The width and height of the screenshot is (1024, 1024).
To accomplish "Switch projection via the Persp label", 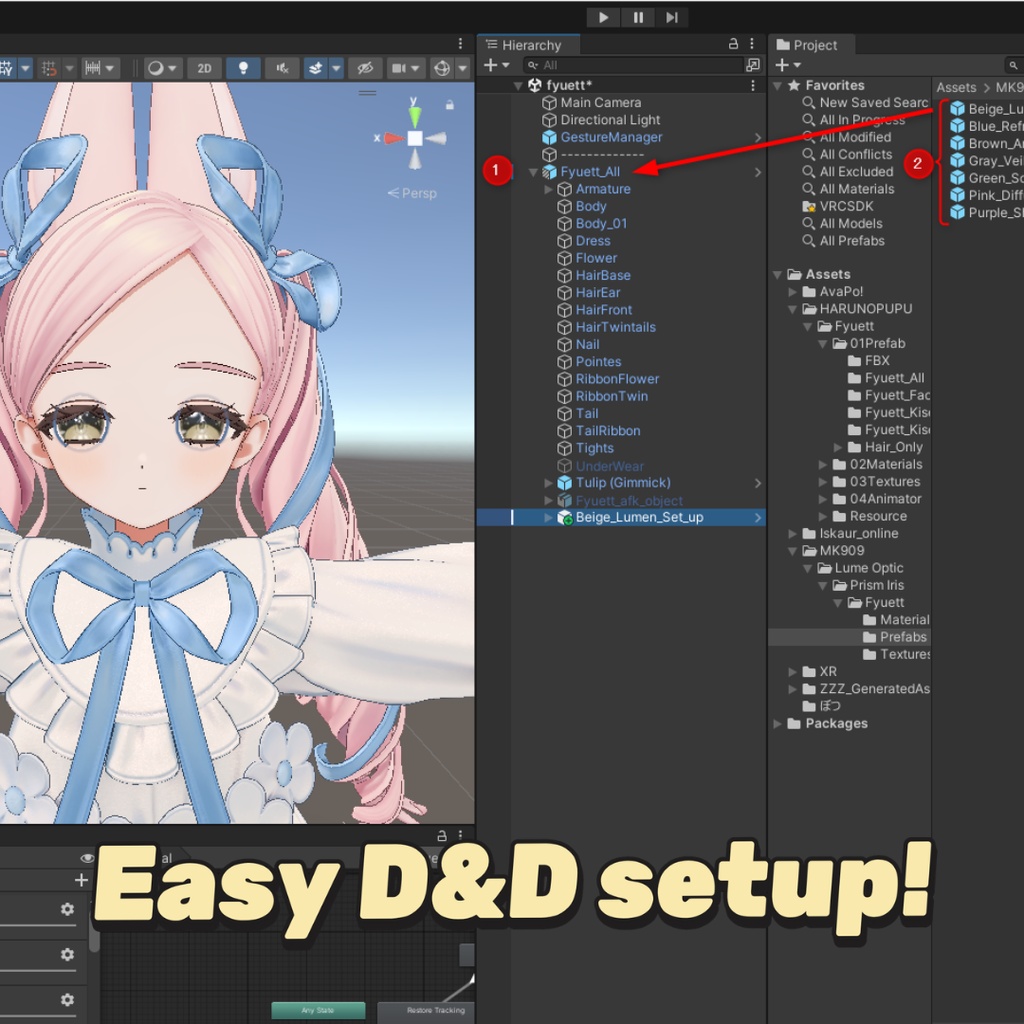I will point(412,193).
